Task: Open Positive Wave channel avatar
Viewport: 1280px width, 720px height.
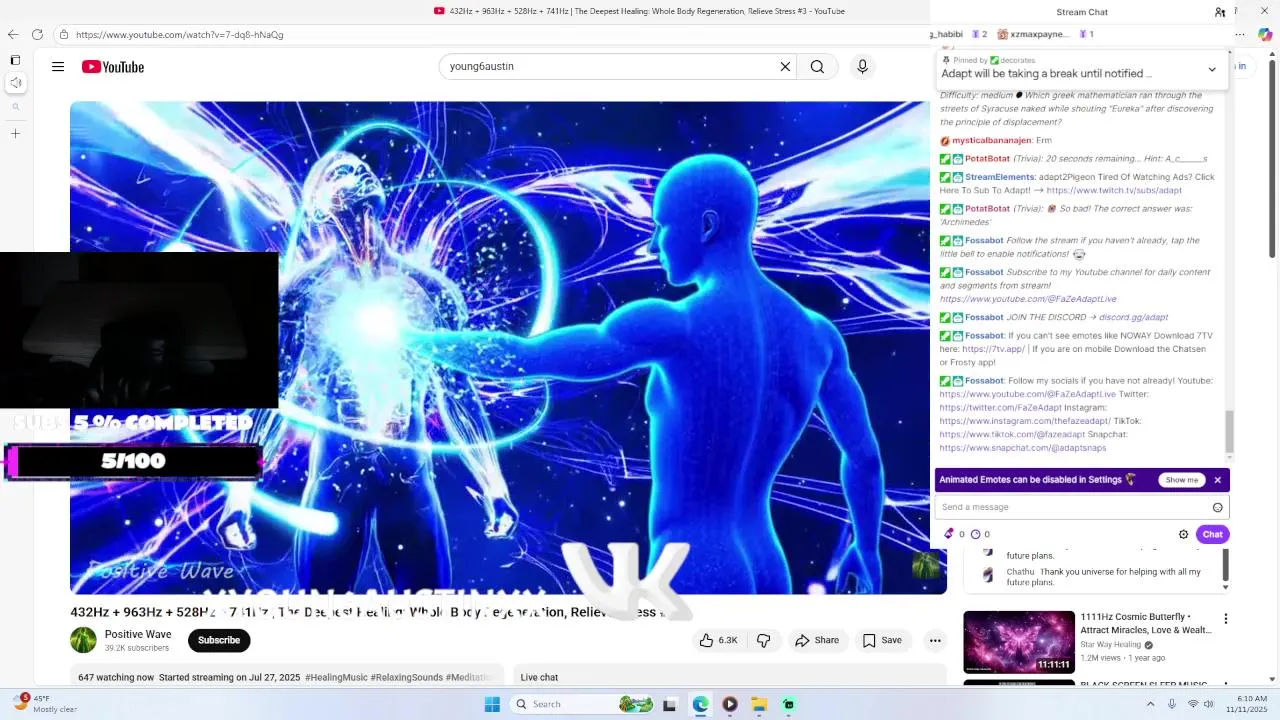Action: click(83, 640)
